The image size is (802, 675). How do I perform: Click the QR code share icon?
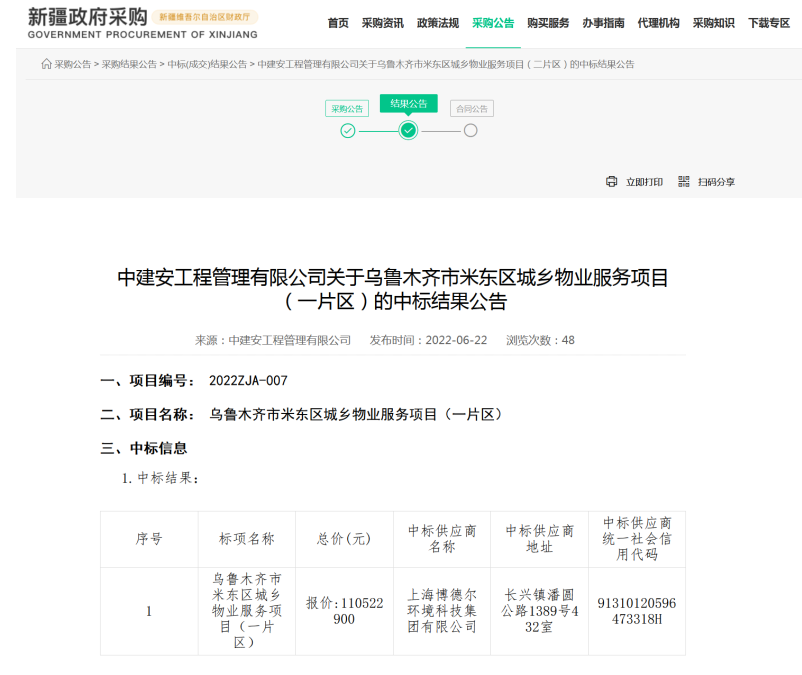(684, 182)
